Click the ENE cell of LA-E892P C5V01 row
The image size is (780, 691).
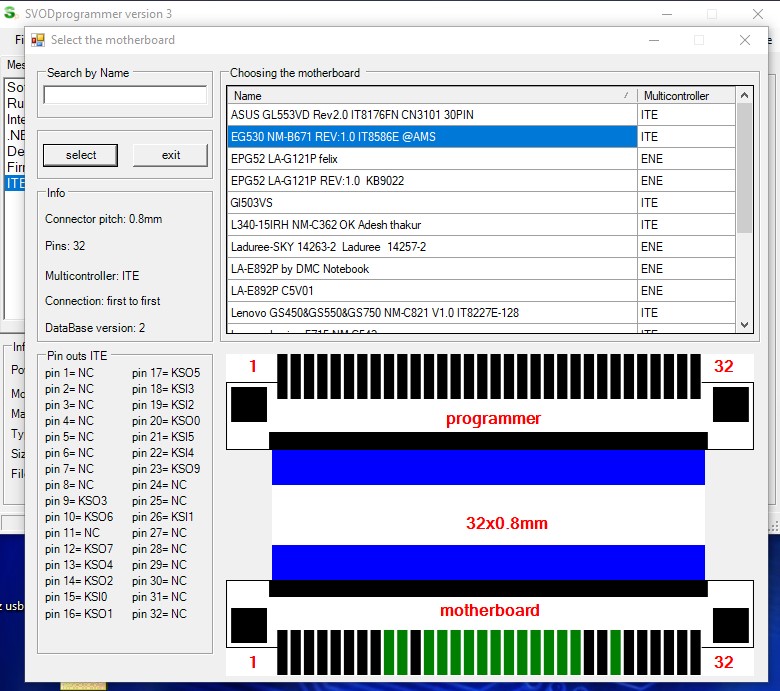pos(686,291)
